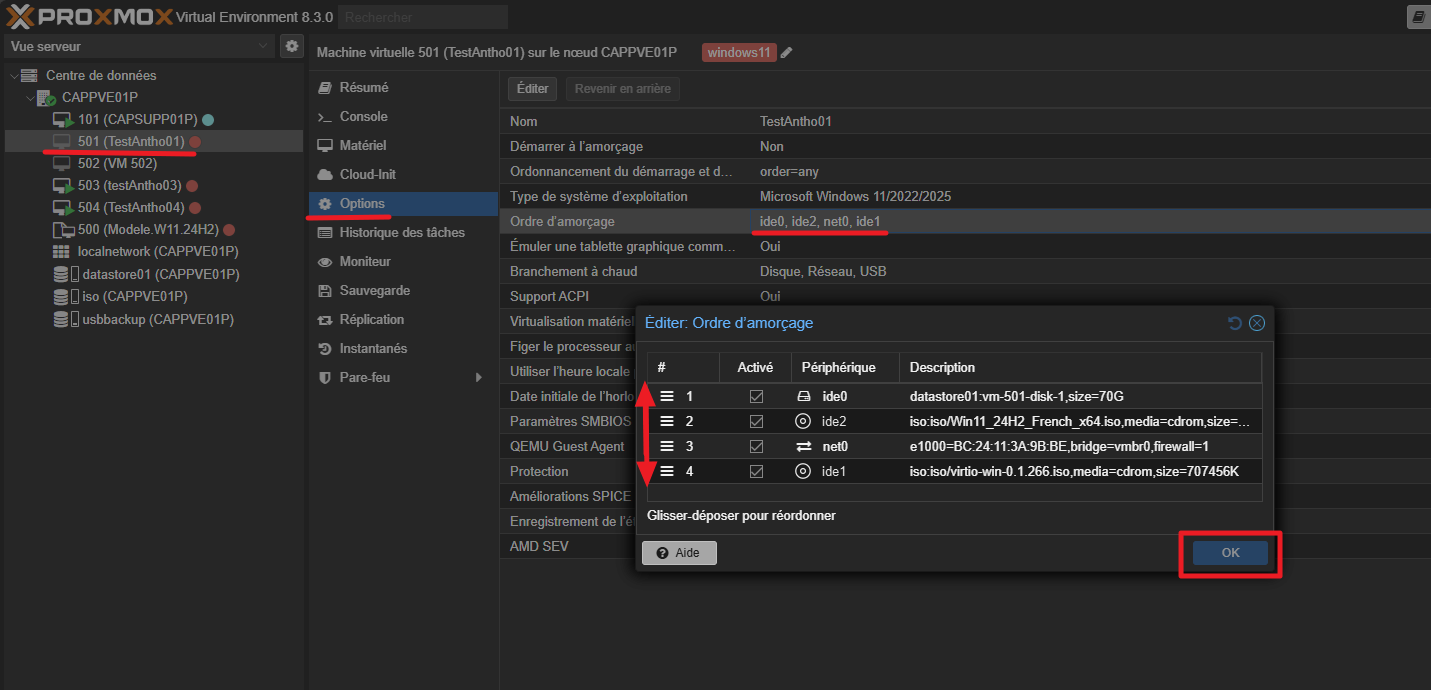The height and width of the screenshot is (690, 1431).
Task: Click the Éditer button
Action: point(533,89)
